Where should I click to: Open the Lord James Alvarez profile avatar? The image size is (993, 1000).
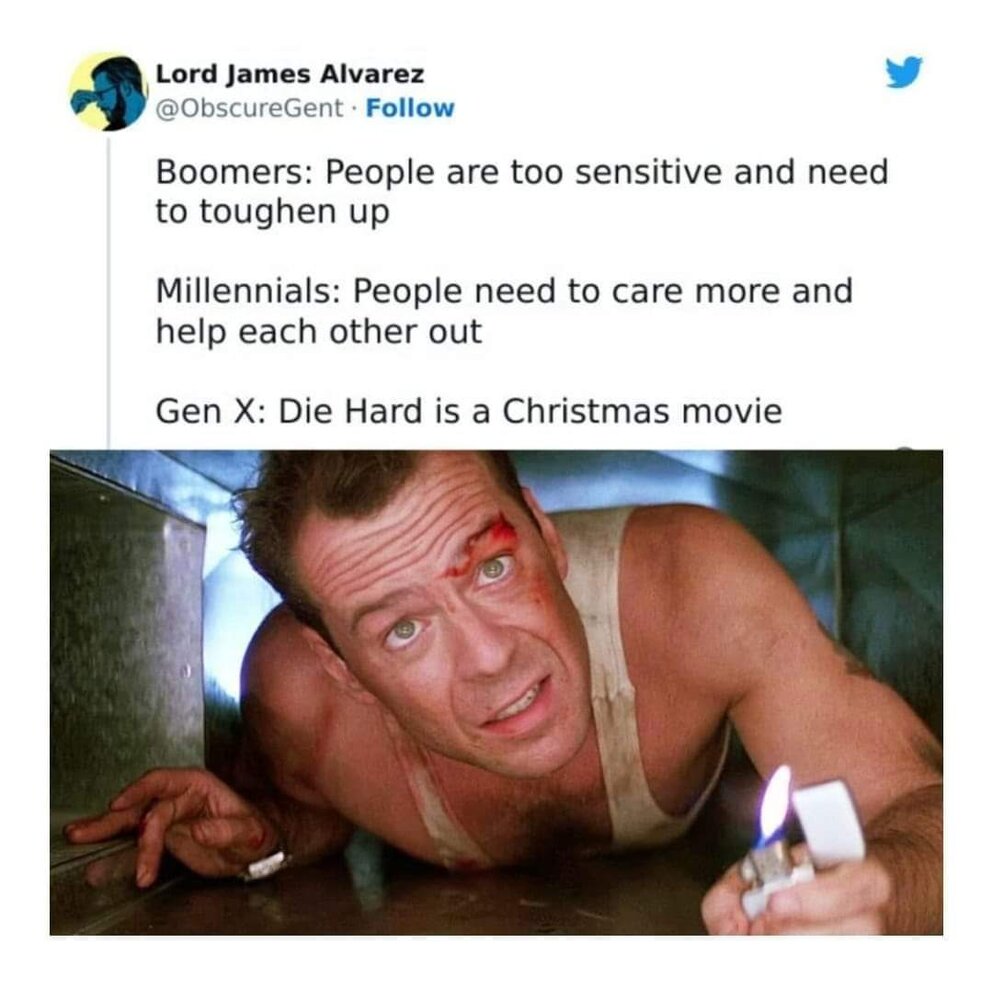tap(108, 92)
